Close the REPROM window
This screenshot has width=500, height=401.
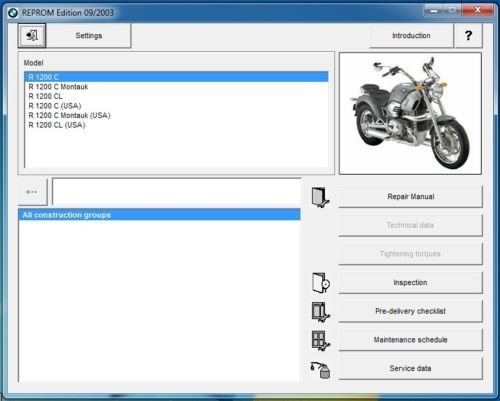(478, 10)
